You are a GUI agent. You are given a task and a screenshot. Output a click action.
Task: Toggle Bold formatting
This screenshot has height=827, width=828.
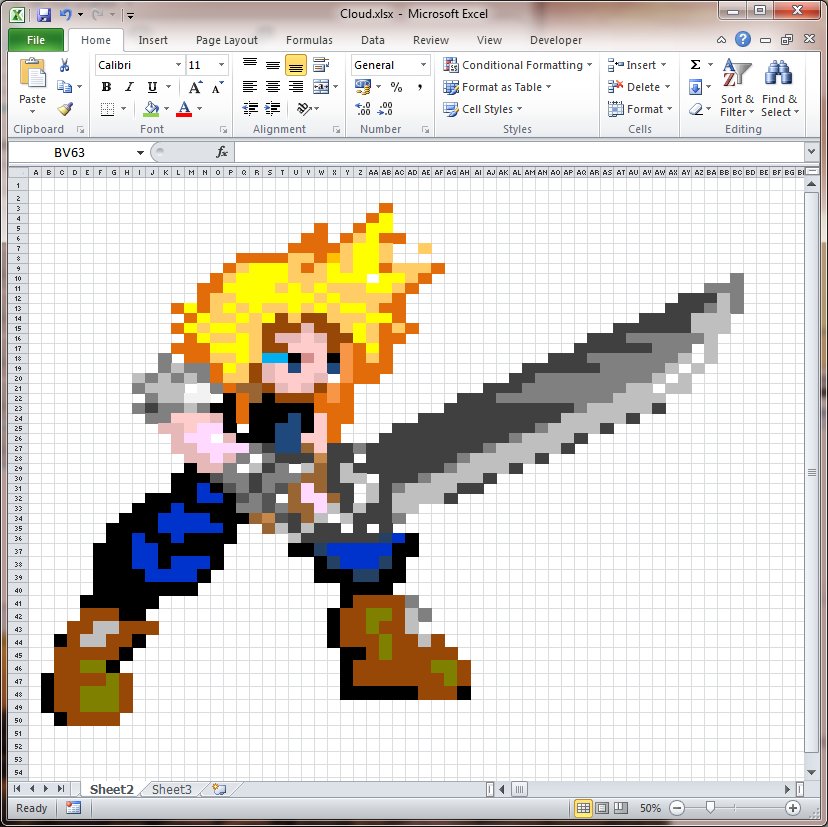[107, 87]
